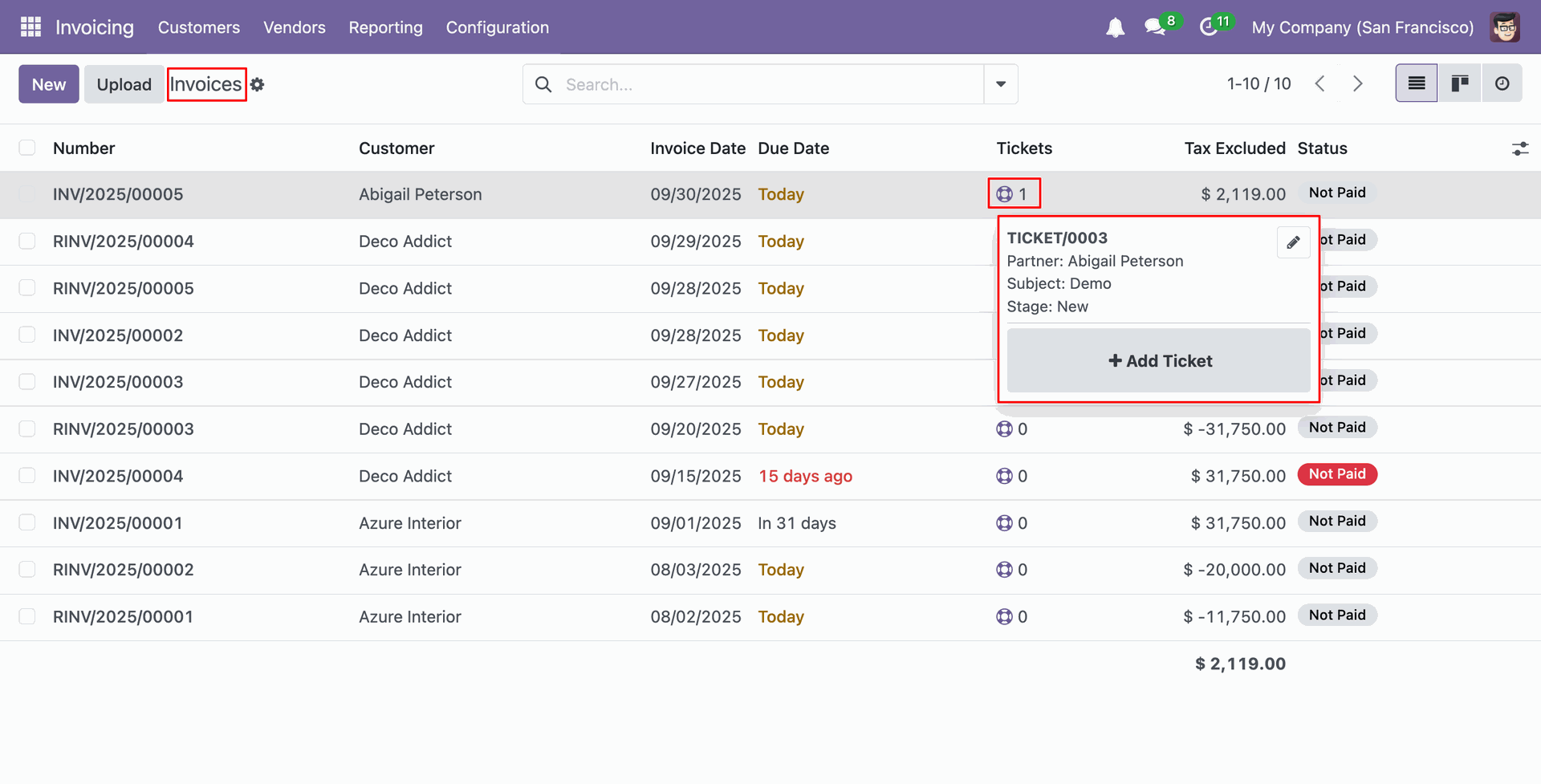Toggle the select-all checkbox in header
The image size is (1541, 784).
27,148
